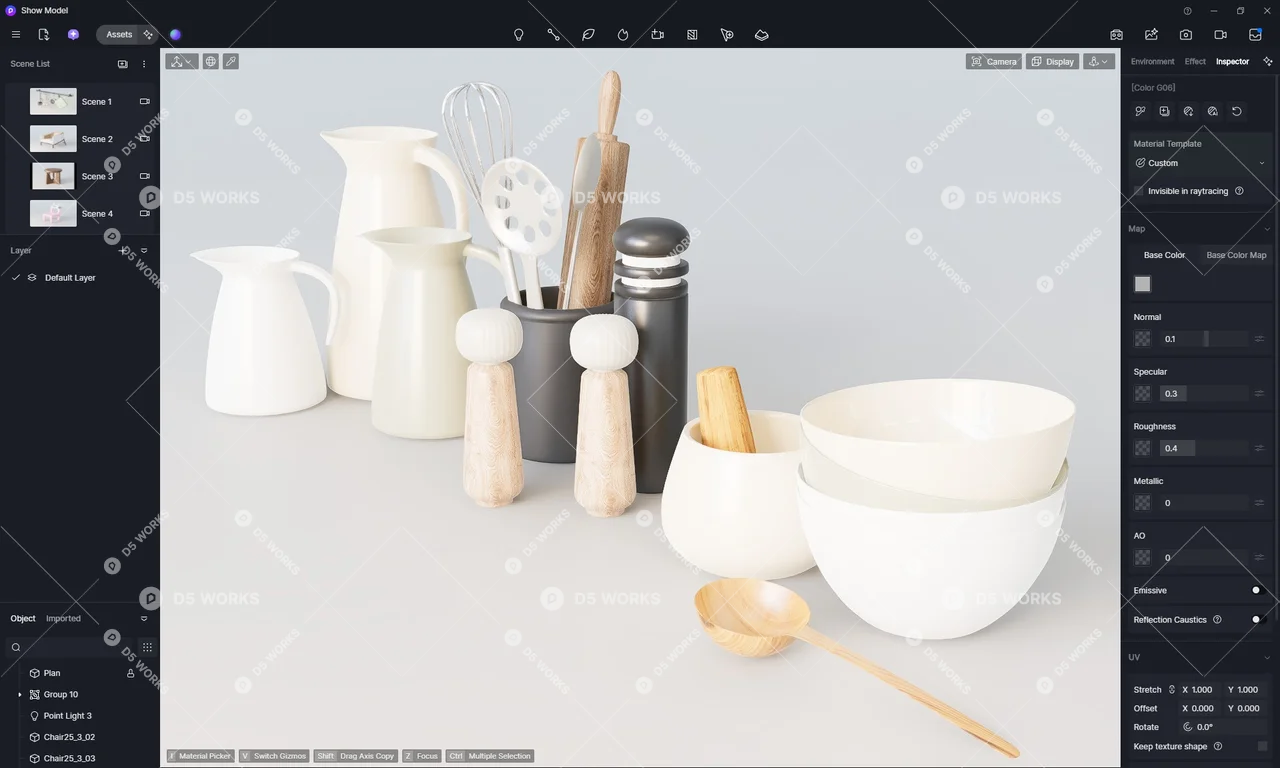Switch to the Environment tab
Image resolution: width=1280 pixels, height=768 pixels.
pos(1152,62)
